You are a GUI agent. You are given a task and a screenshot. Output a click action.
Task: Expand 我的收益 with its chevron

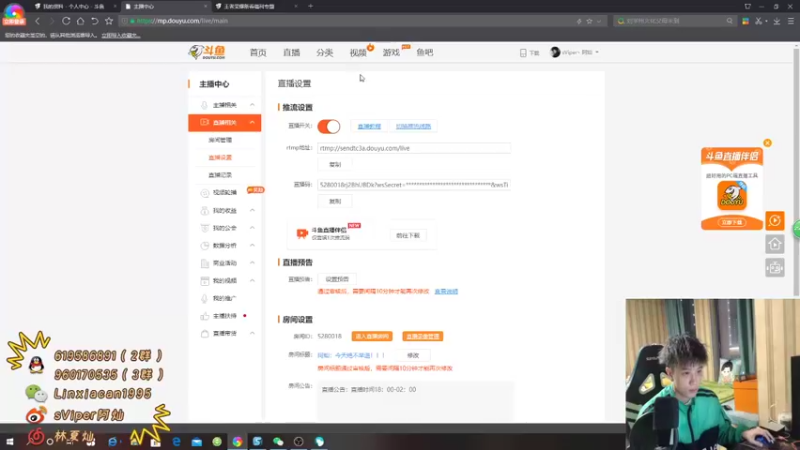click(252, 210)
